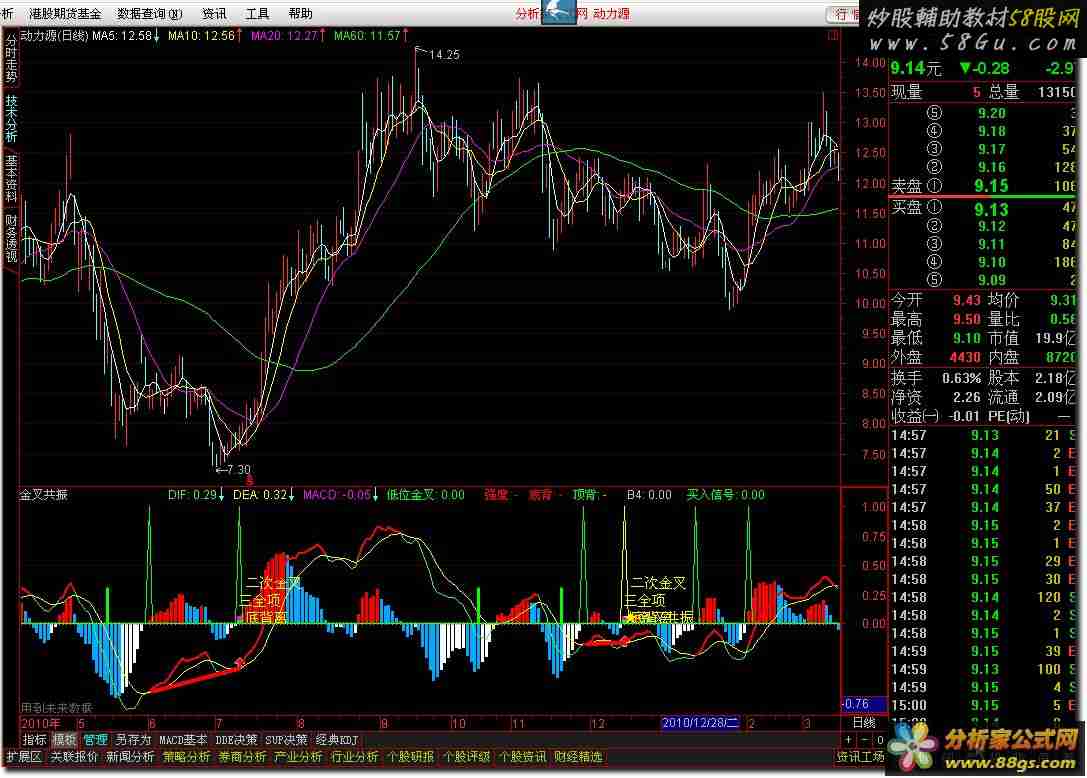
Task: Click the 净资 value 2.26
Action: (966, 397)
